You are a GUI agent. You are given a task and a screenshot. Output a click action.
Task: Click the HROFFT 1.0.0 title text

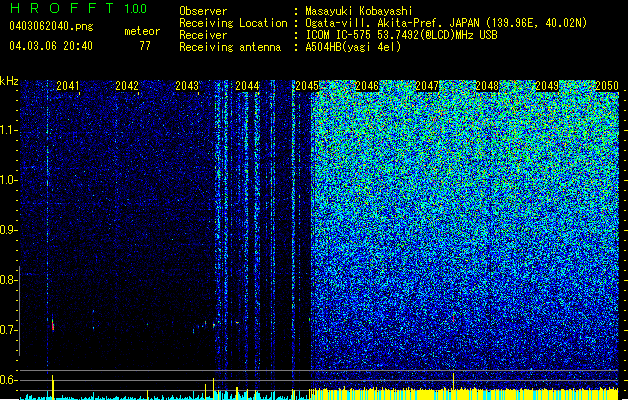(x=79, y=8)
